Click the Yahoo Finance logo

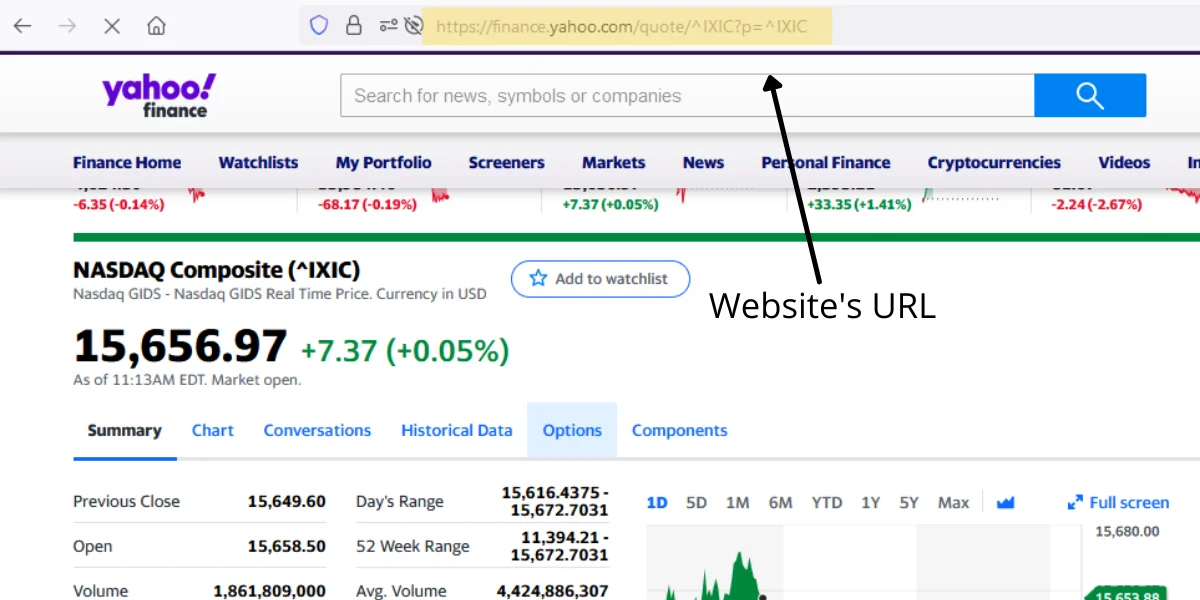point(157,94)
